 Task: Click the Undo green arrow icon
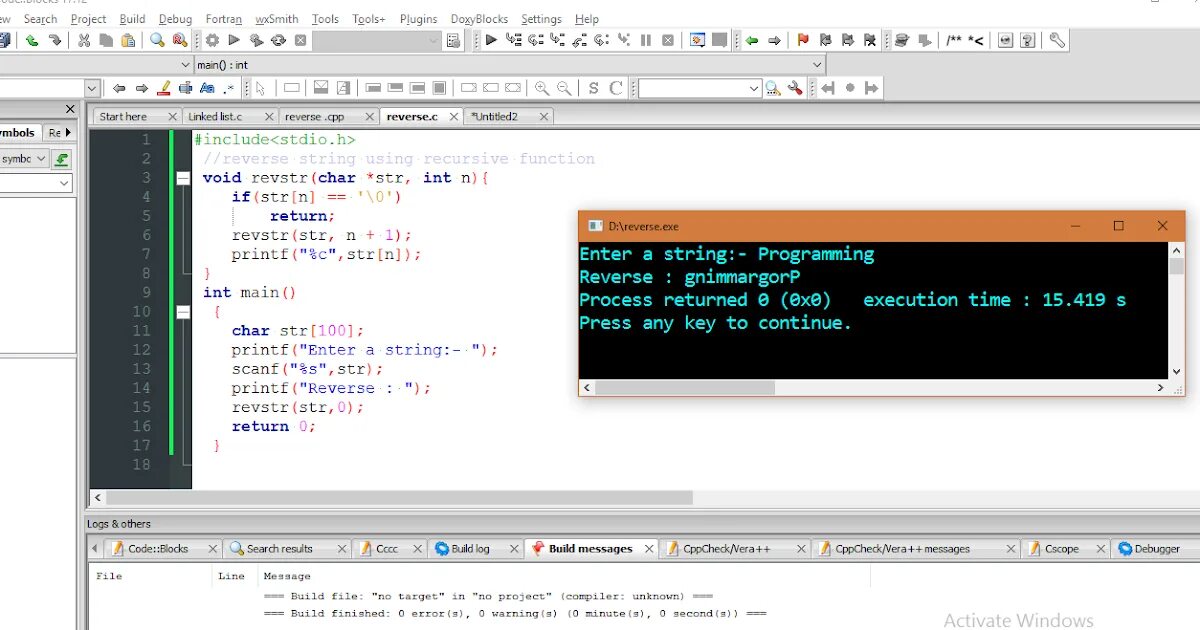pyautogui.click(x=32, y=40)
